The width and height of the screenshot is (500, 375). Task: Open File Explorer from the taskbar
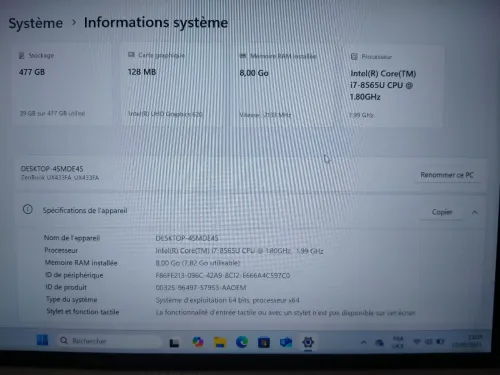click(220, 342)
